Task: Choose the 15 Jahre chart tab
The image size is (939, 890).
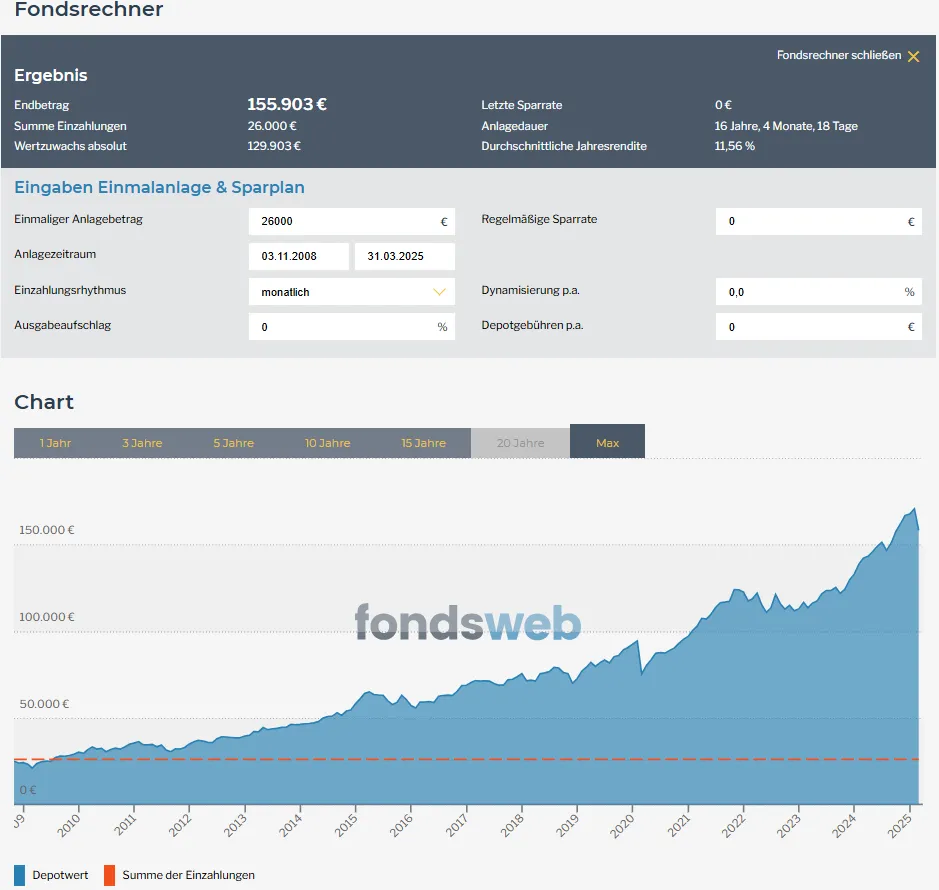Action: 423,443
